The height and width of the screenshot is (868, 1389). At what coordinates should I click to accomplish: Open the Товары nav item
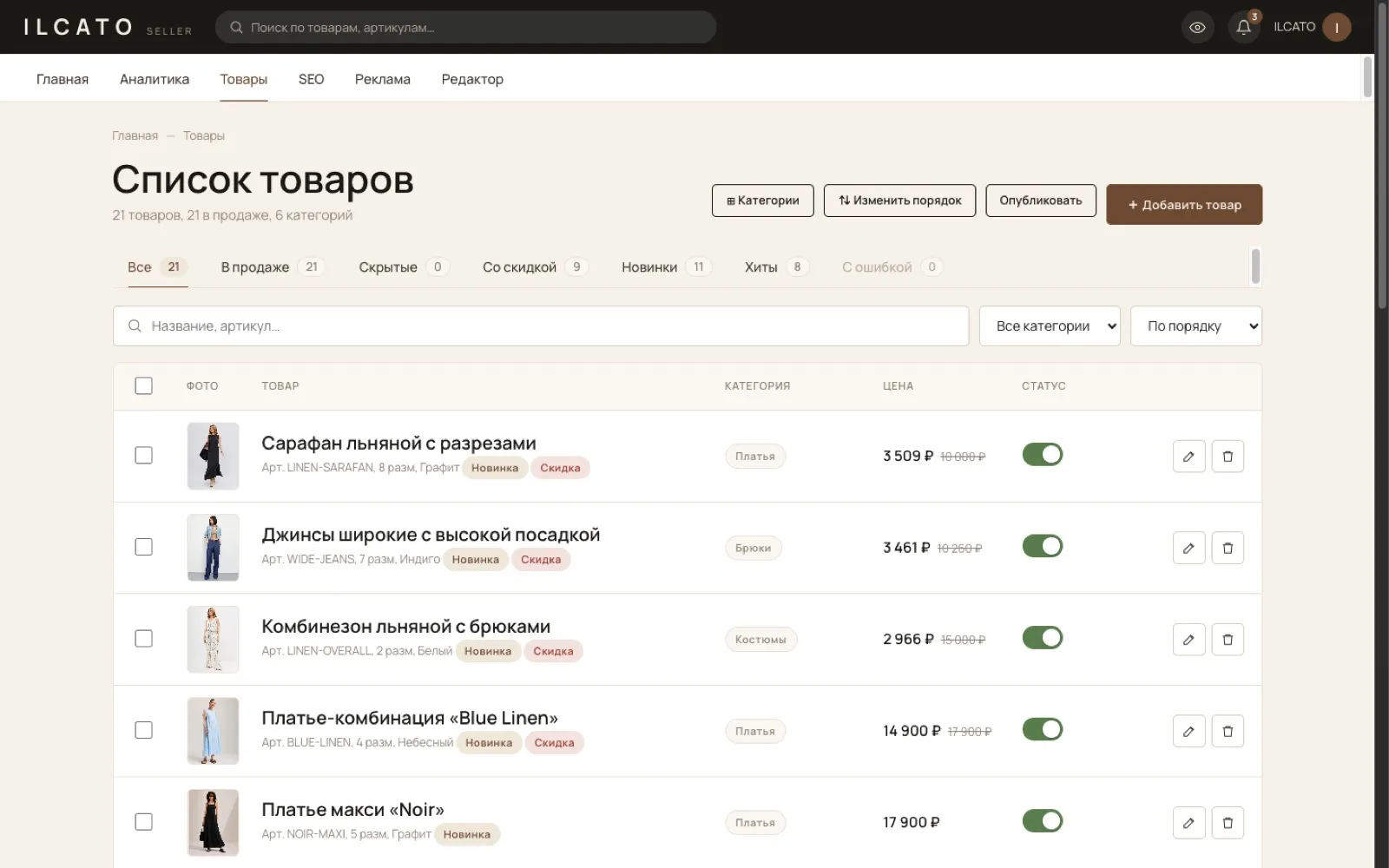coord(244,79)
